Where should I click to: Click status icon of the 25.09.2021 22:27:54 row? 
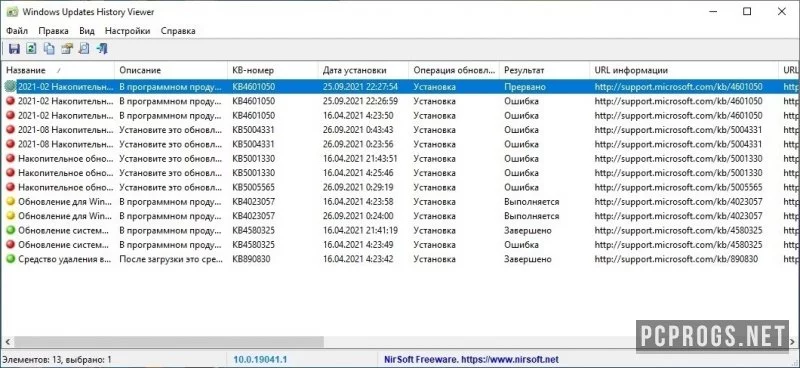coord(10,87)
